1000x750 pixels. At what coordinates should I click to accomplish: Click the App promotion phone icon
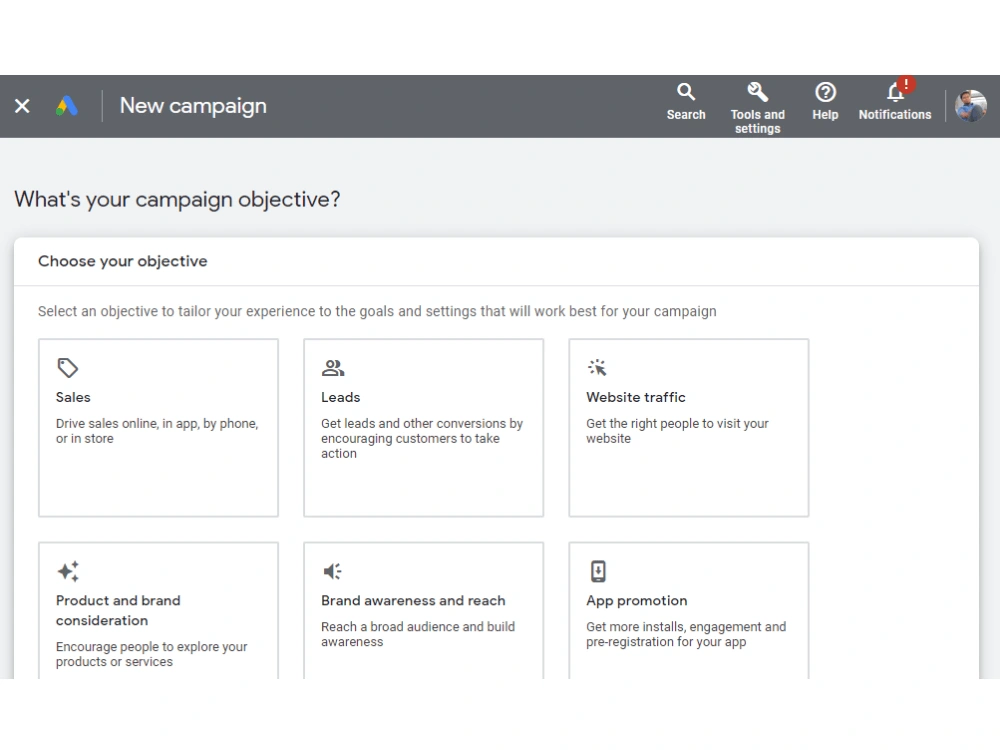(x=598, y=571)
